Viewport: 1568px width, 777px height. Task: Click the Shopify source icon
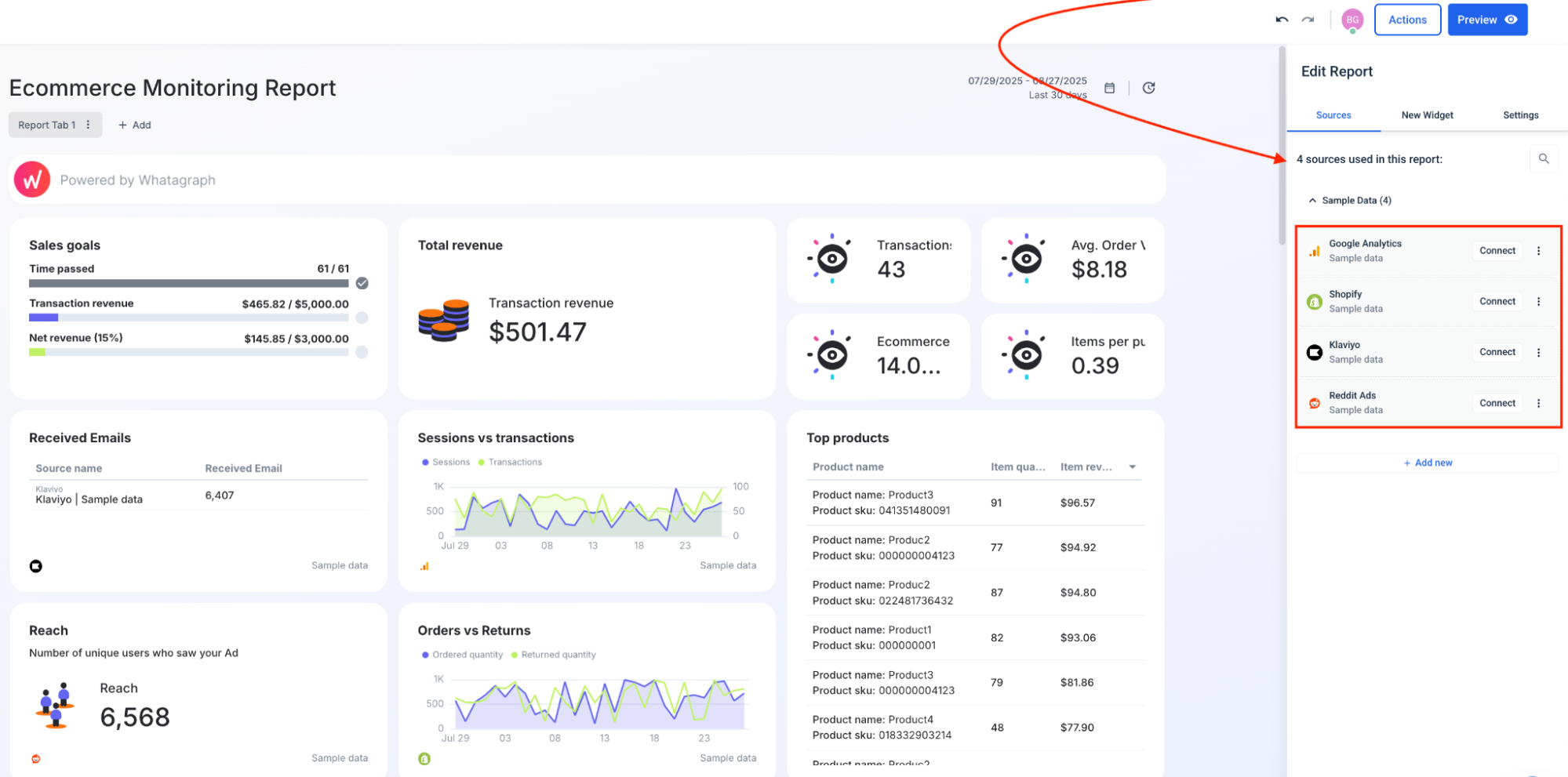(1314, 301)
